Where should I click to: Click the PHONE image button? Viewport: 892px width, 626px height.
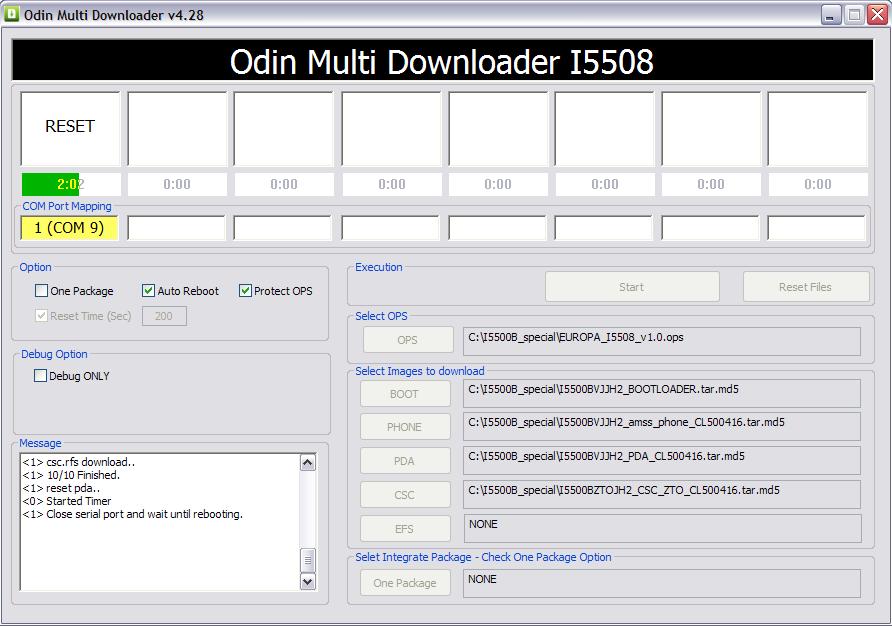pyautogui.click(x=404, y=427)
